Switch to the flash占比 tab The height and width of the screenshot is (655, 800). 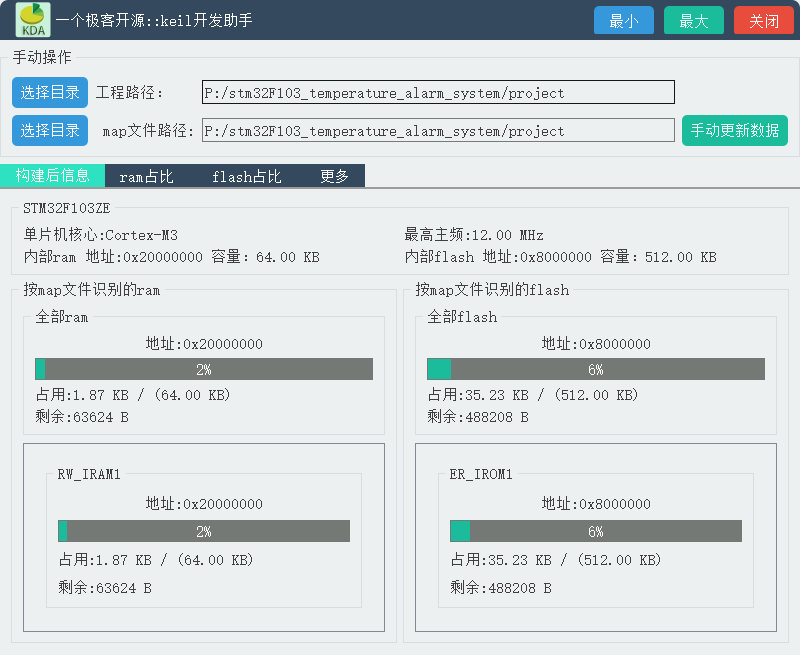[x=245, y=175]
